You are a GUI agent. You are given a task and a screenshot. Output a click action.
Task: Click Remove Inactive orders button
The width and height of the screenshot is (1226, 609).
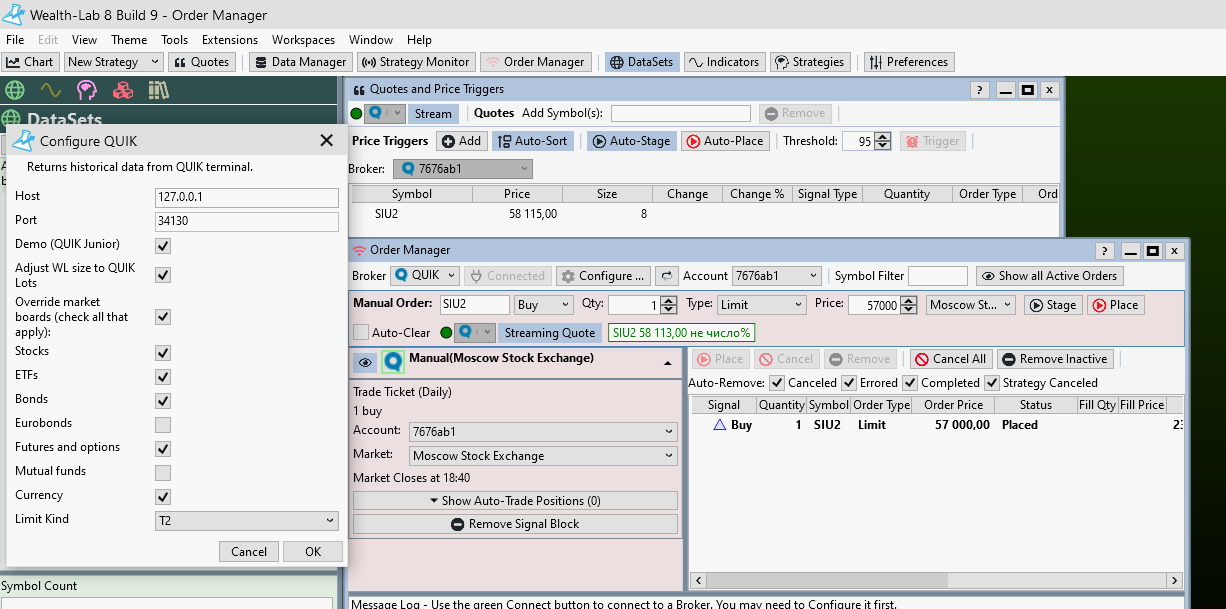[x=1055, y=359]
